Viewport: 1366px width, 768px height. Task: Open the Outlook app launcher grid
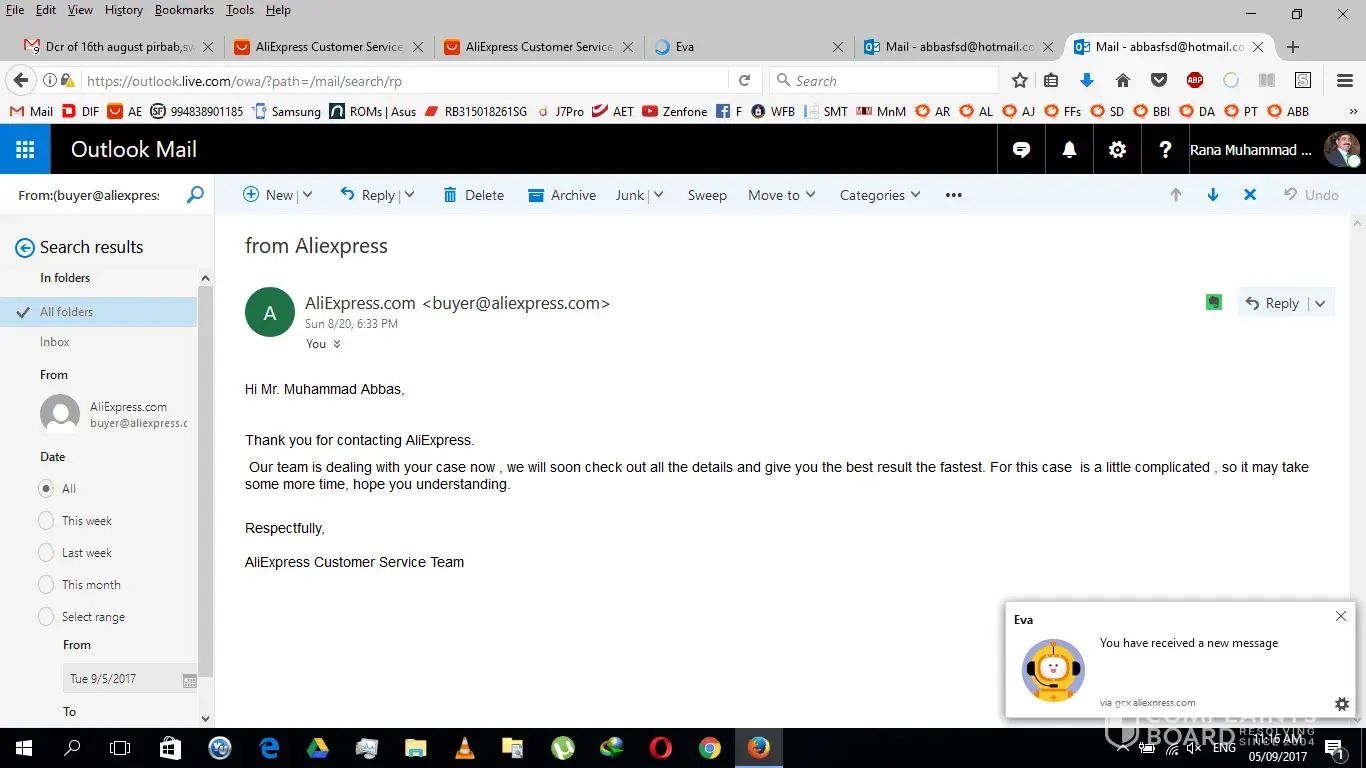pos(25,150)
